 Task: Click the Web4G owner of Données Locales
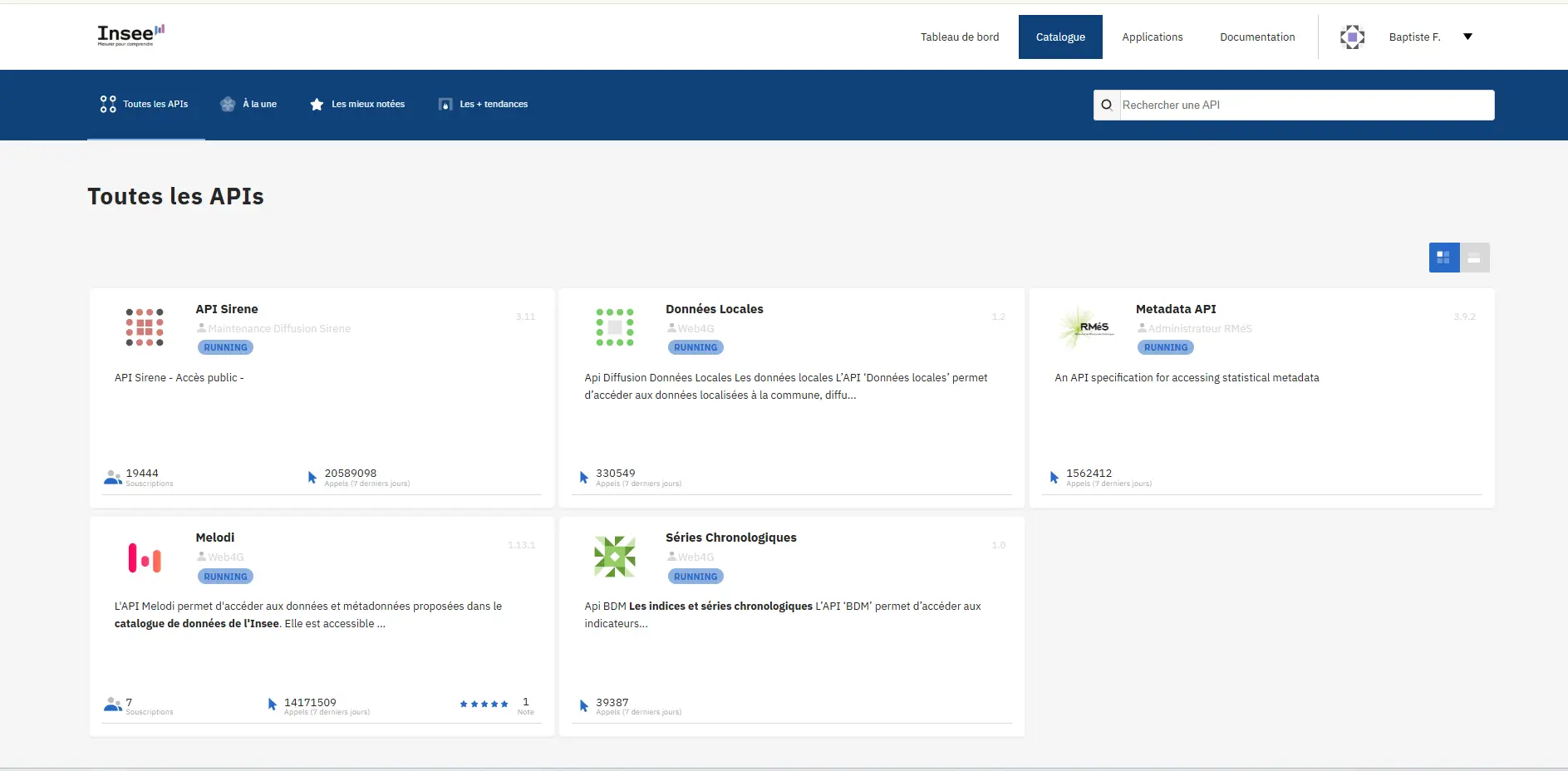point(696,328)
